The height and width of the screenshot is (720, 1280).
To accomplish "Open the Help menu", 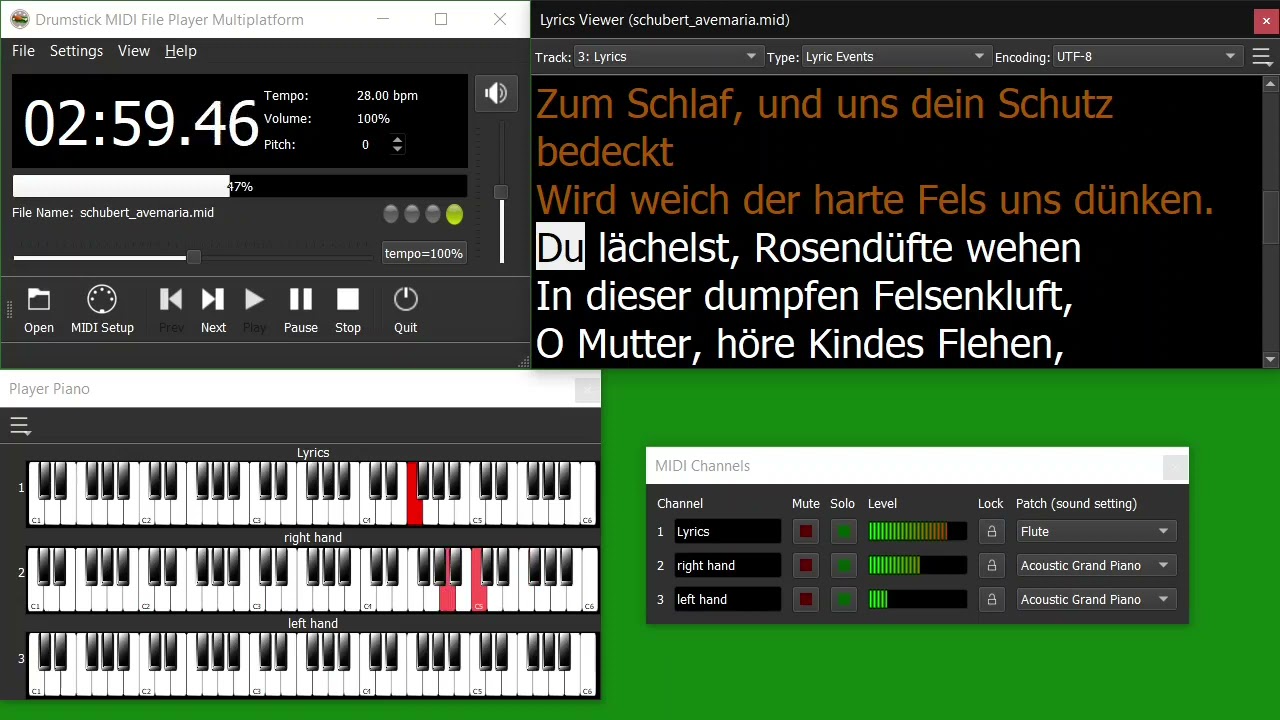I will click(181, 51).
